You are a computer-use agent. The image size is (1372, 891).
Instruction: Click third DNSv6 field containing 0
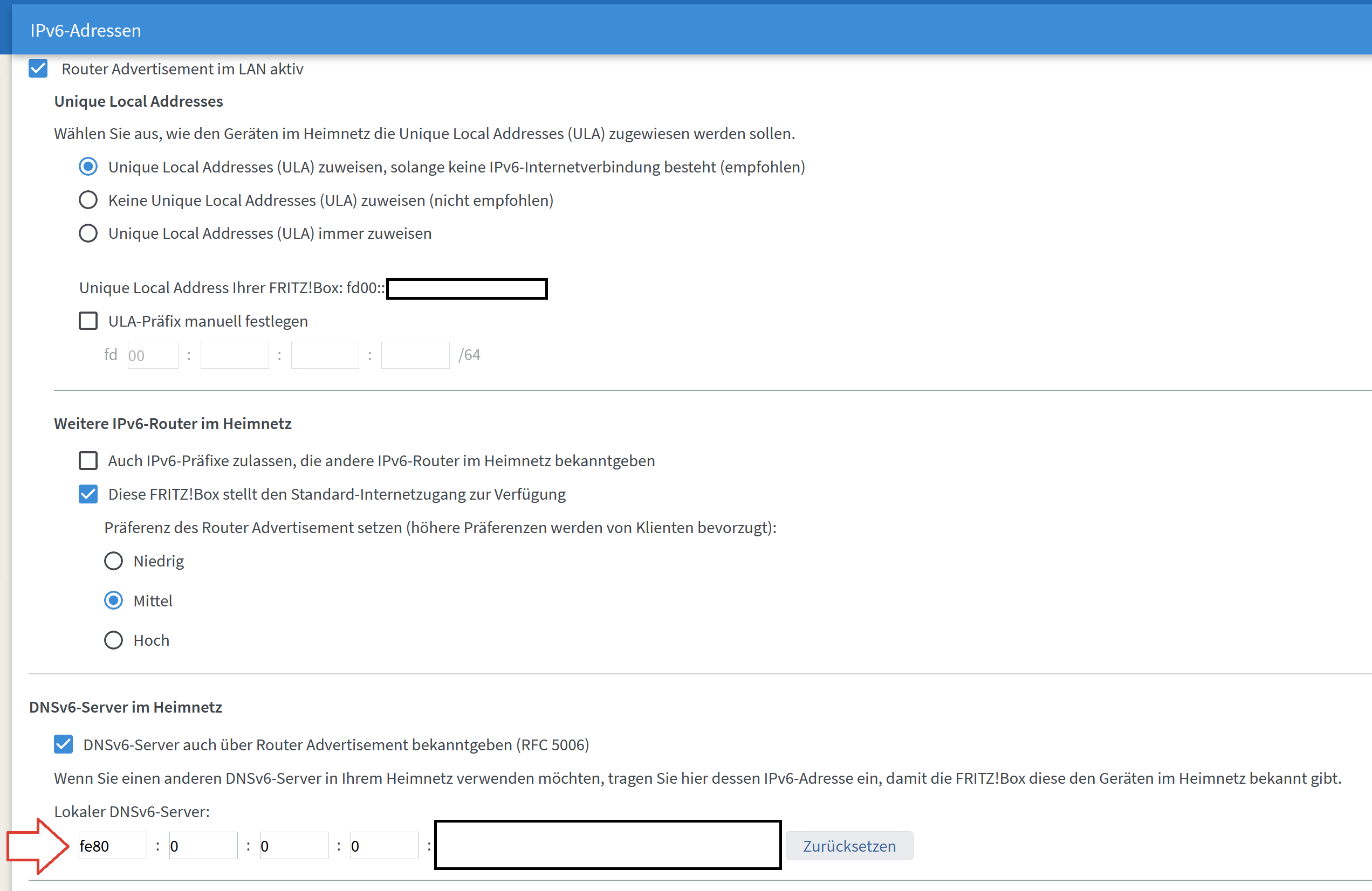pyautogui.click(x=294, y=846)
